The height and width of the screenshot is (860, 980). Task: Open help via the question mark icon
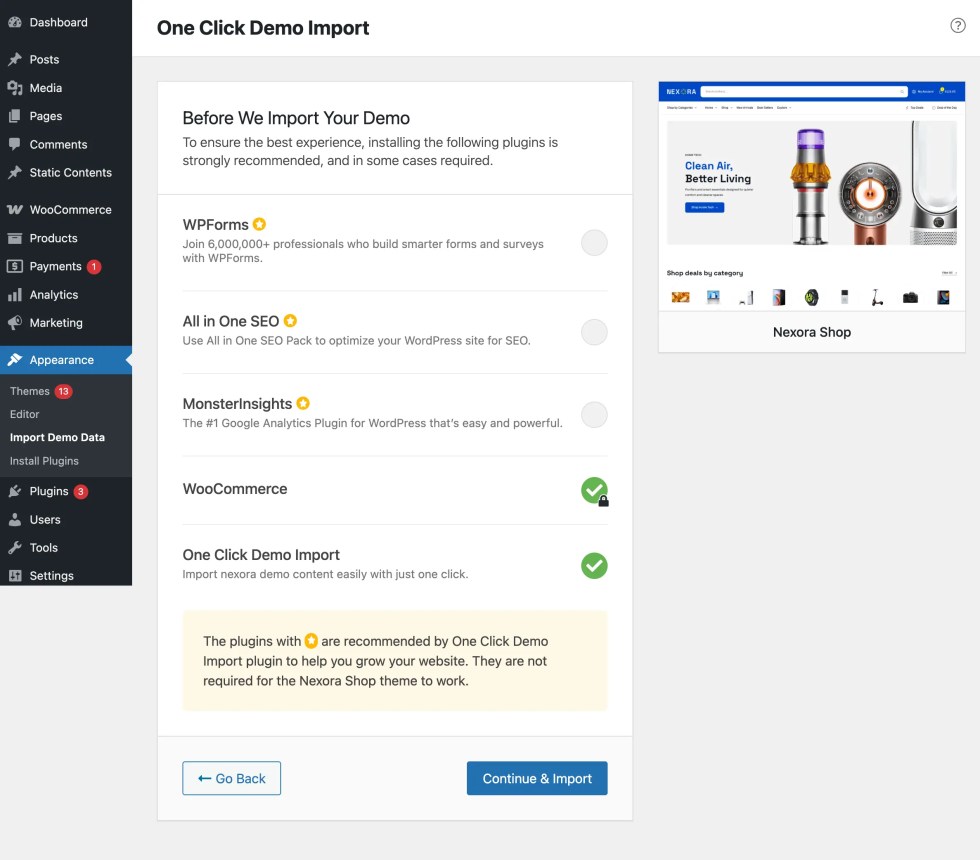pos(958,25)
